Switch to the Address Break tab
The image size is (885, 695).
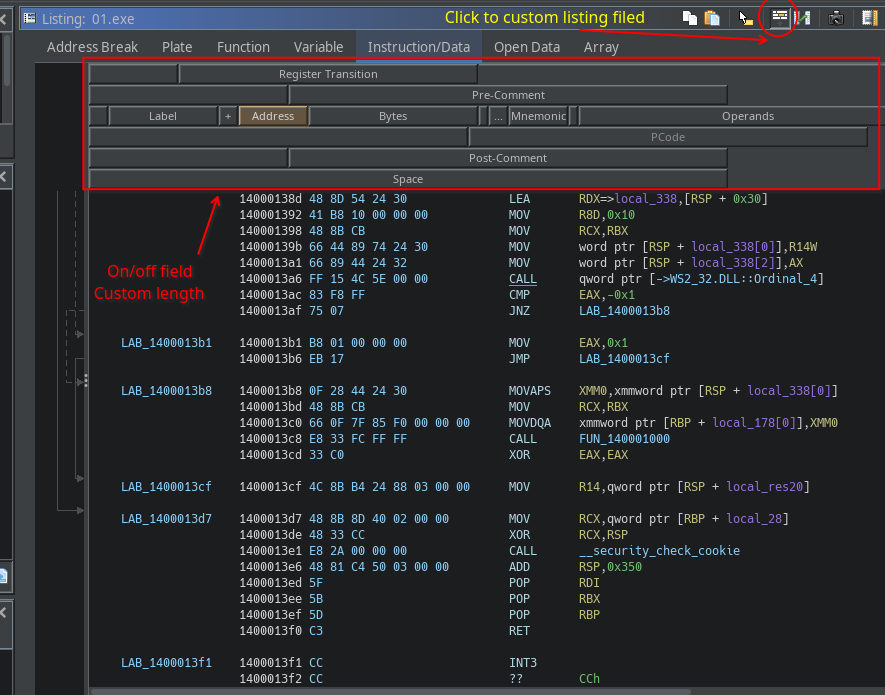click(92, 47)
